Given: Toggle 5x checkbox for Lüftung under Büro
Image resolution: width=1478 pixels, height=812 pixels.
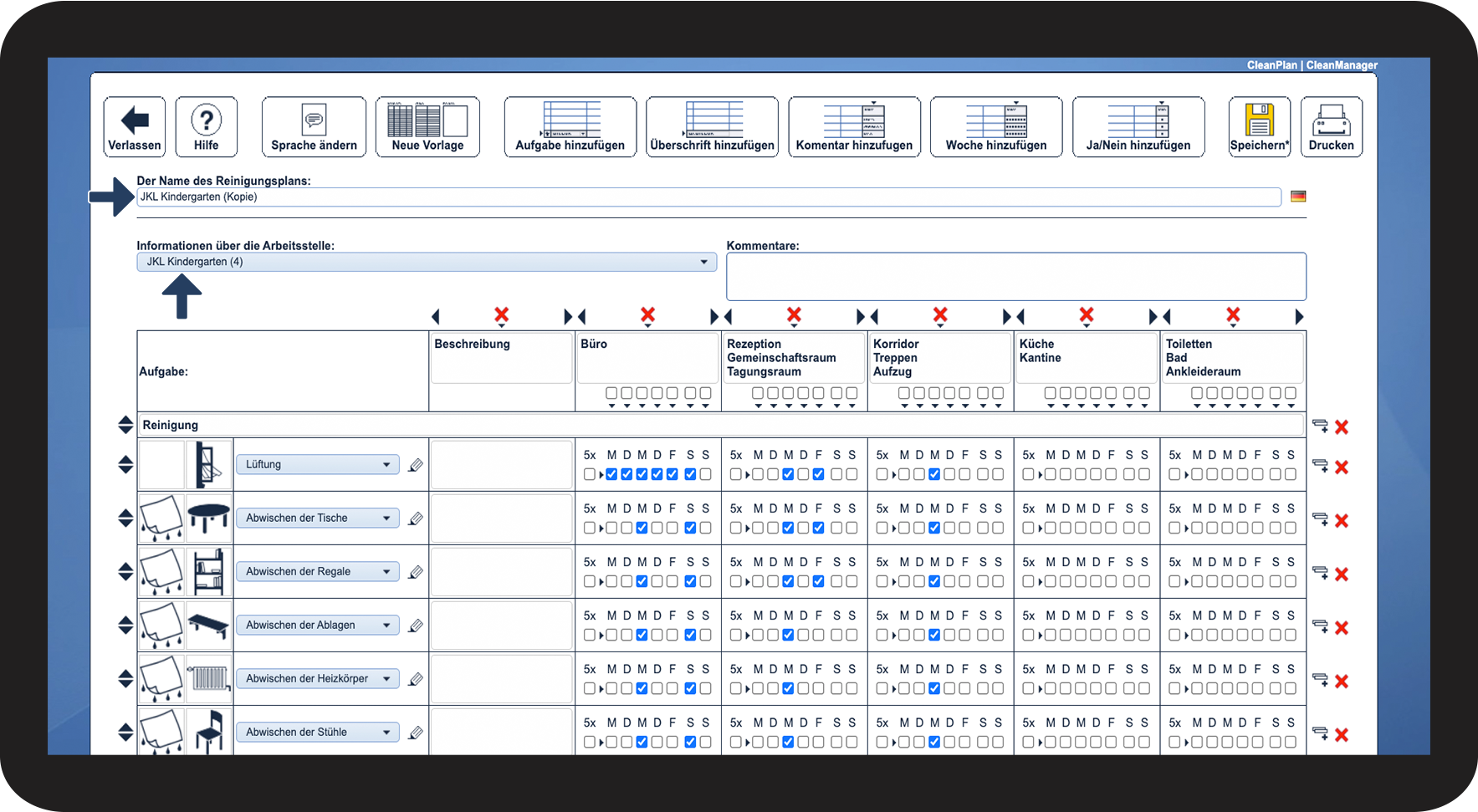Looking at the screenshot, I should pyautogui.click(x=590, y=474).
